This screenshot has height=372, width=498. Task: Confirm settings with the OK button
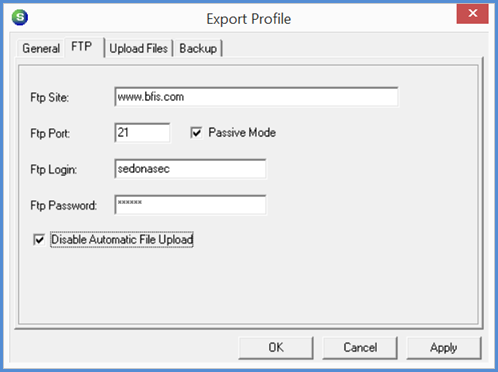point(276,348)
